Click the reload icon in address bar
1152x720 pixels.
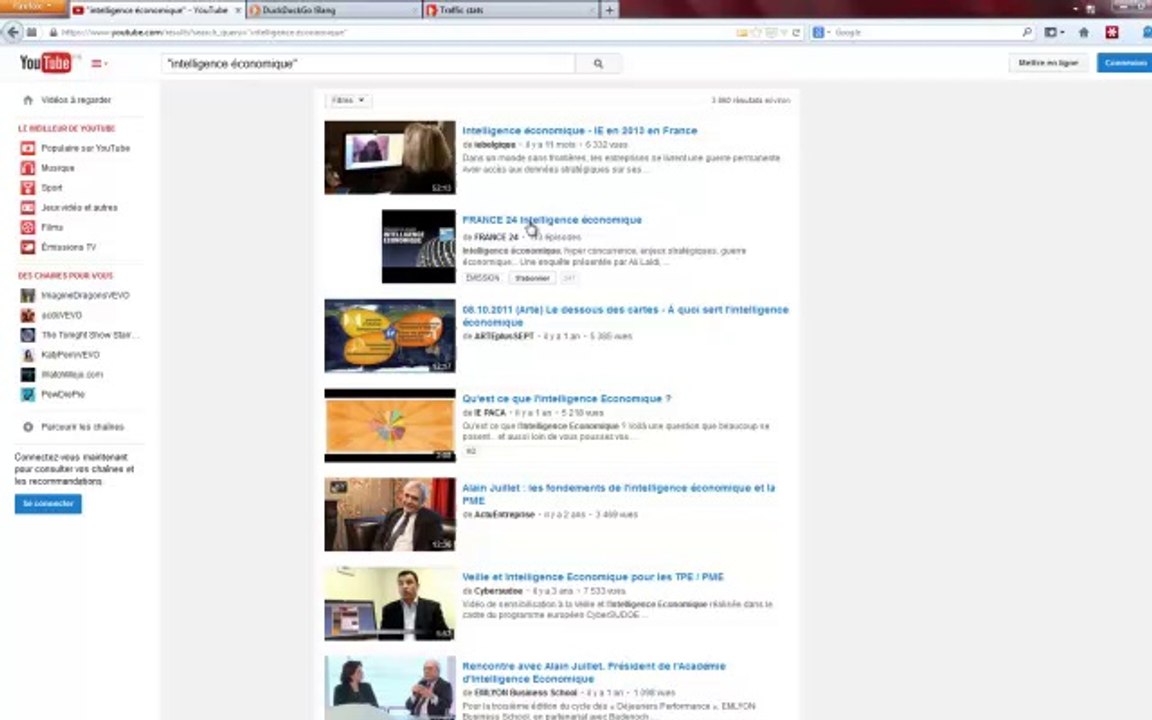796,32
